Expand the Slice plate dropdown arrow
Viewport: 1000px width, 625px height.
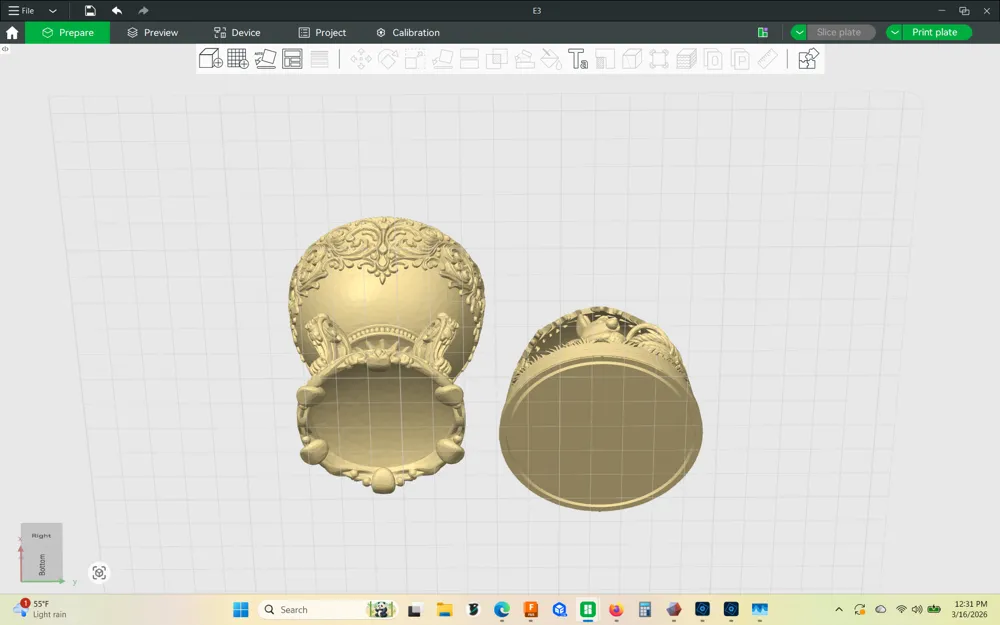tap(798, 33)
